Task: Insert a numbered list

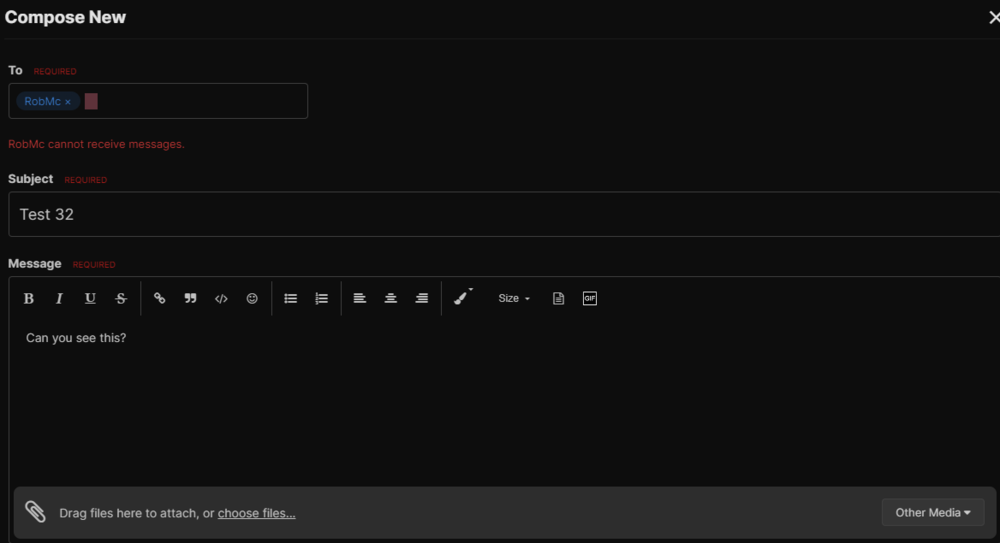Action: [x=321, y=298]
